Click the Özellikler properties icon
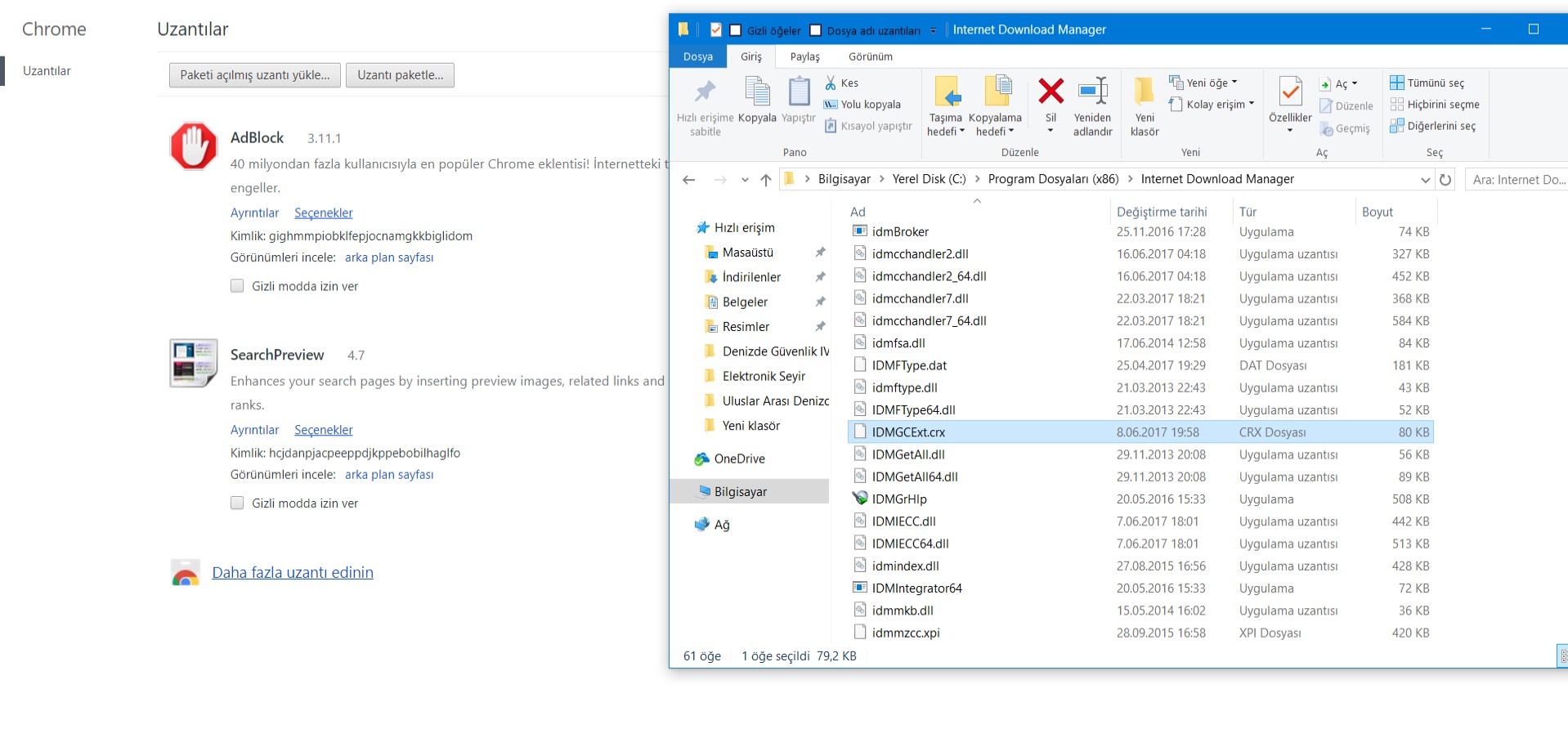This screenshot has height=747, width=1568. (1290, 92)
